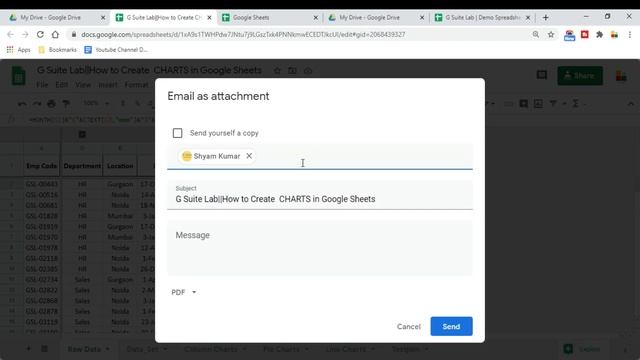640x360 pixels.
Task: Go forward in browser history
Action: pyautogui.click(x=25, y=35)
